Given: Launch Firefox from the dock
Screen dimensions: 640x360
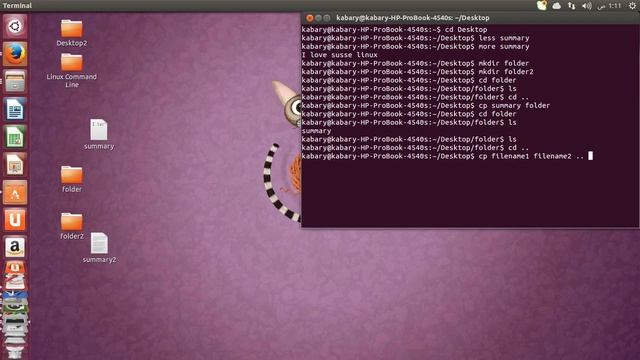Looking at the screenshot, I should (15, 54).
